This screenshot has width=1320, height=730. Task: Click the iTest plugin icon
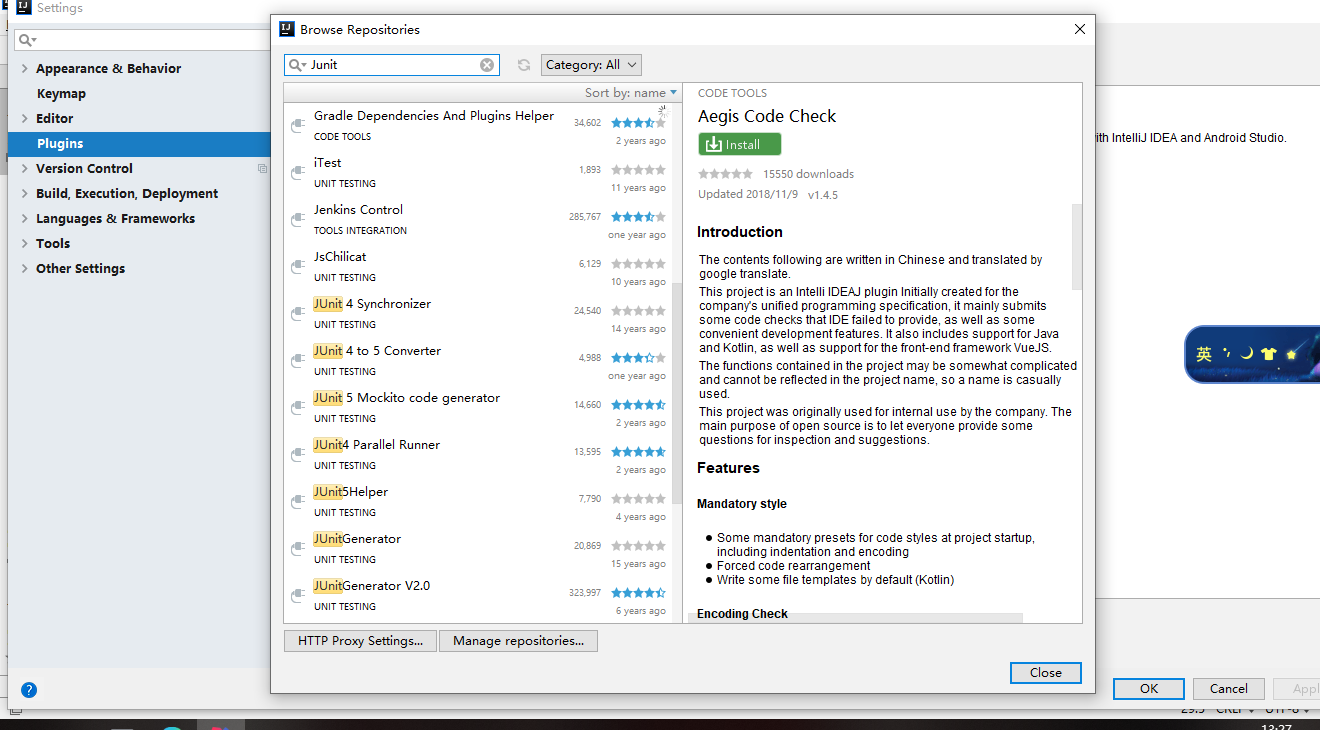297,169
